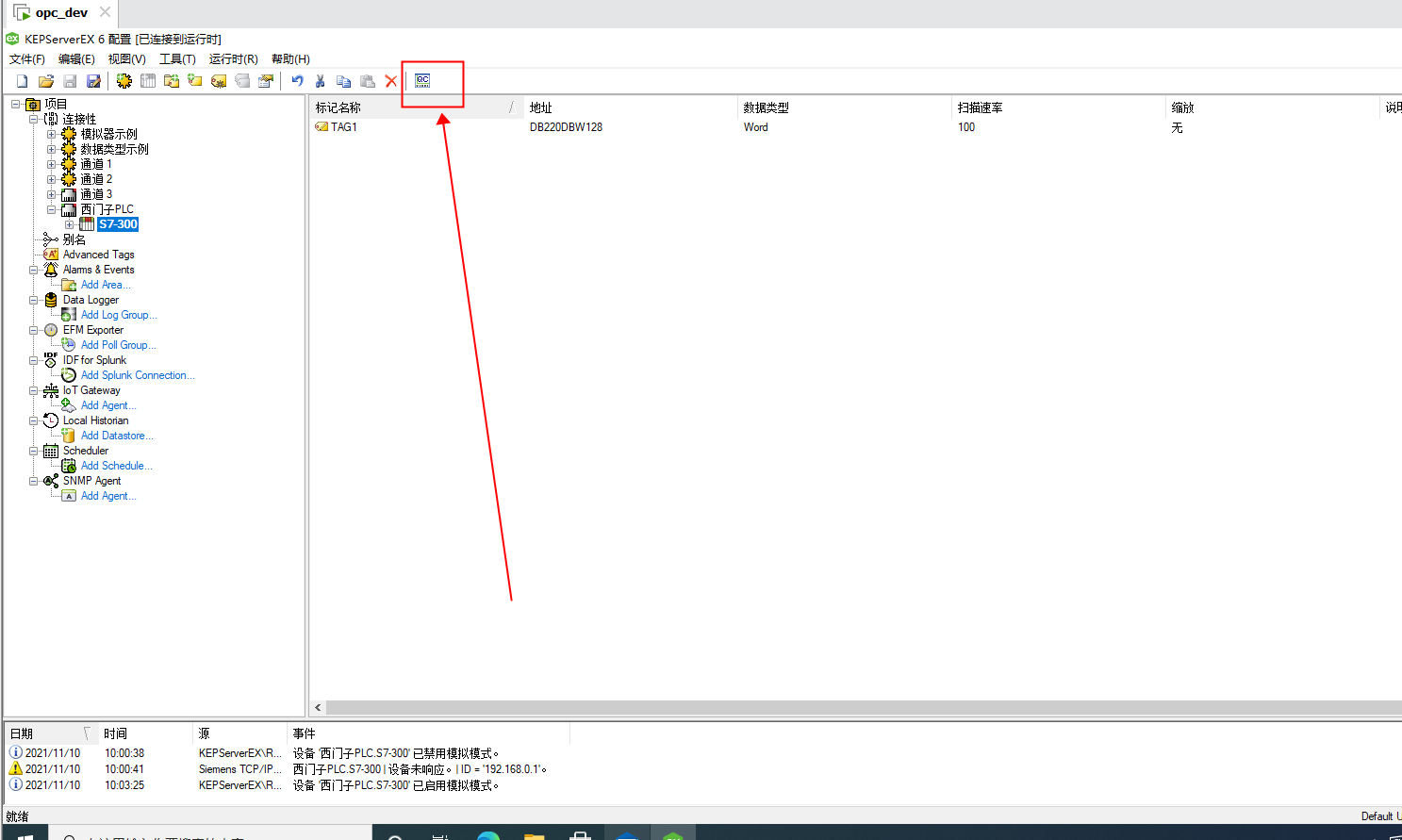Paste from clipboard using the toolbar icon
Image resolution: width=1402 pixels, height=840 pixels.
[365, 80]
